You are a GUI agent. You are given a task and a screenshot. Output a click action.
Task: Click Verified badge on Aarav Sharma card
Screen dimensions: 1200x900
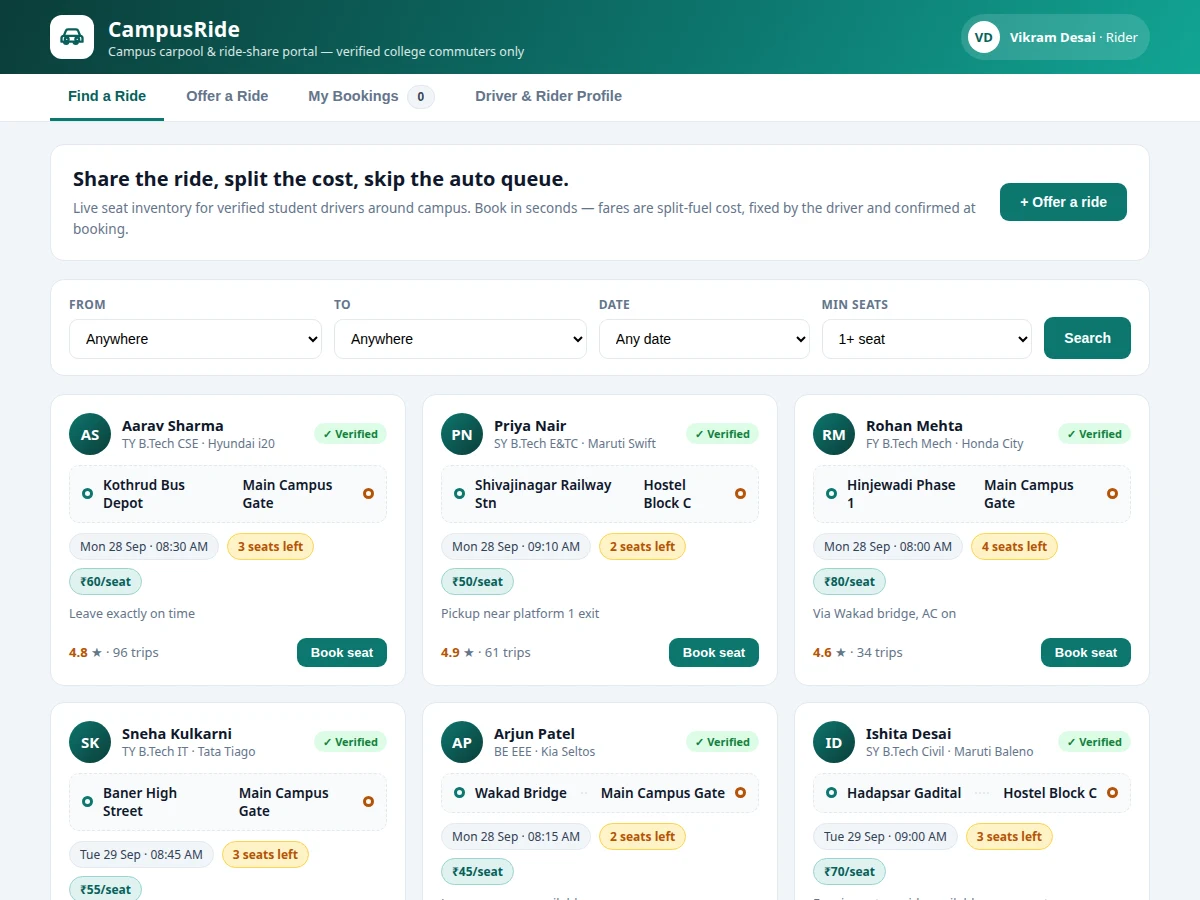(x=350, y=434)
